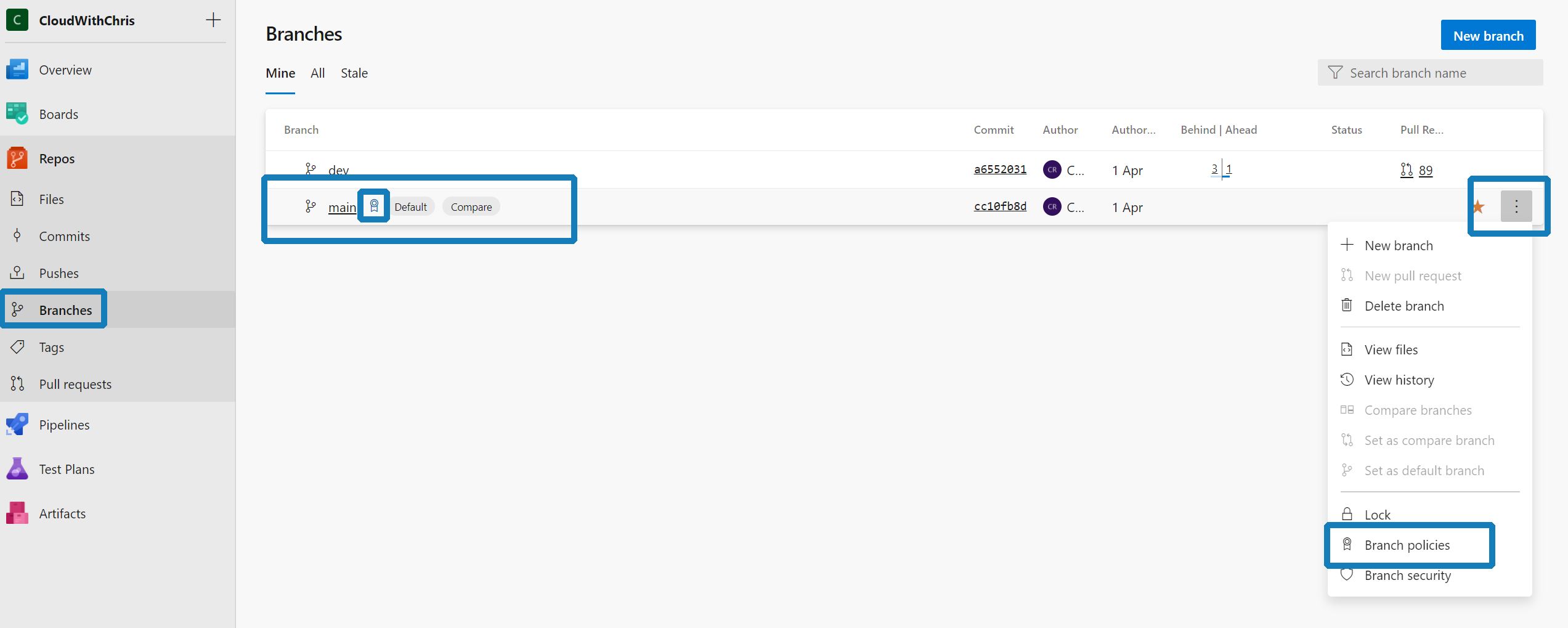The image size is (1568, 628).
Task: Open the new project plus menu
Action: (213, 19)
